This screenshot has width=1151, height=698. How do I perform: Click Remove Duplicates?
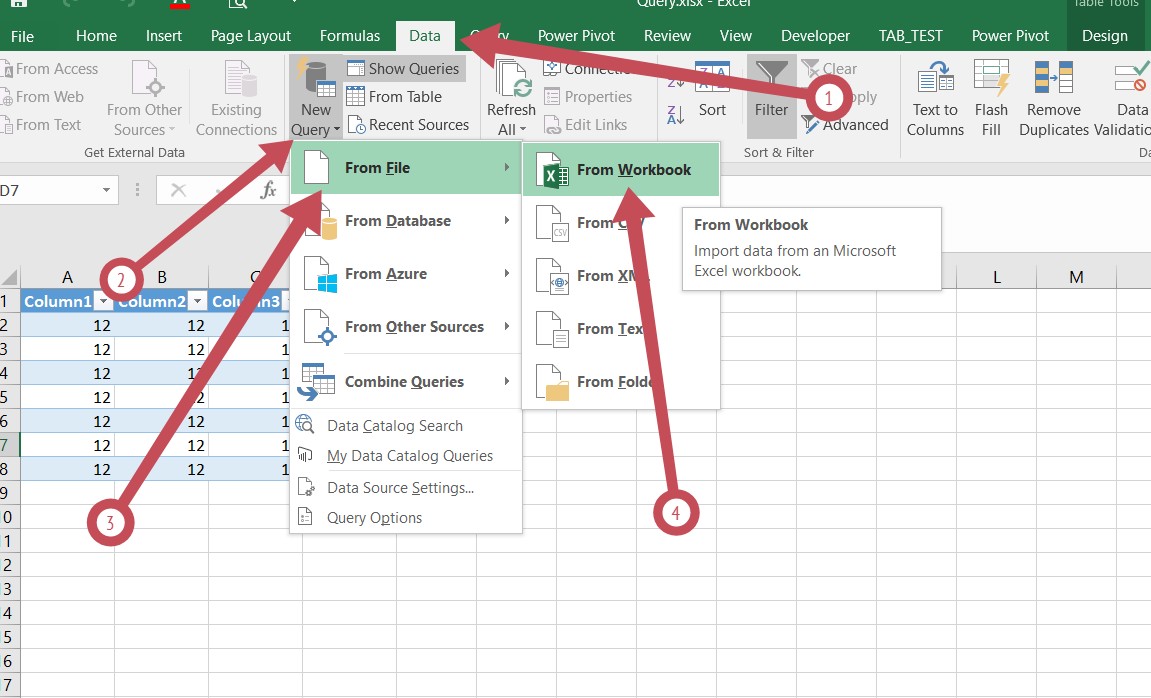(1053, 98)
